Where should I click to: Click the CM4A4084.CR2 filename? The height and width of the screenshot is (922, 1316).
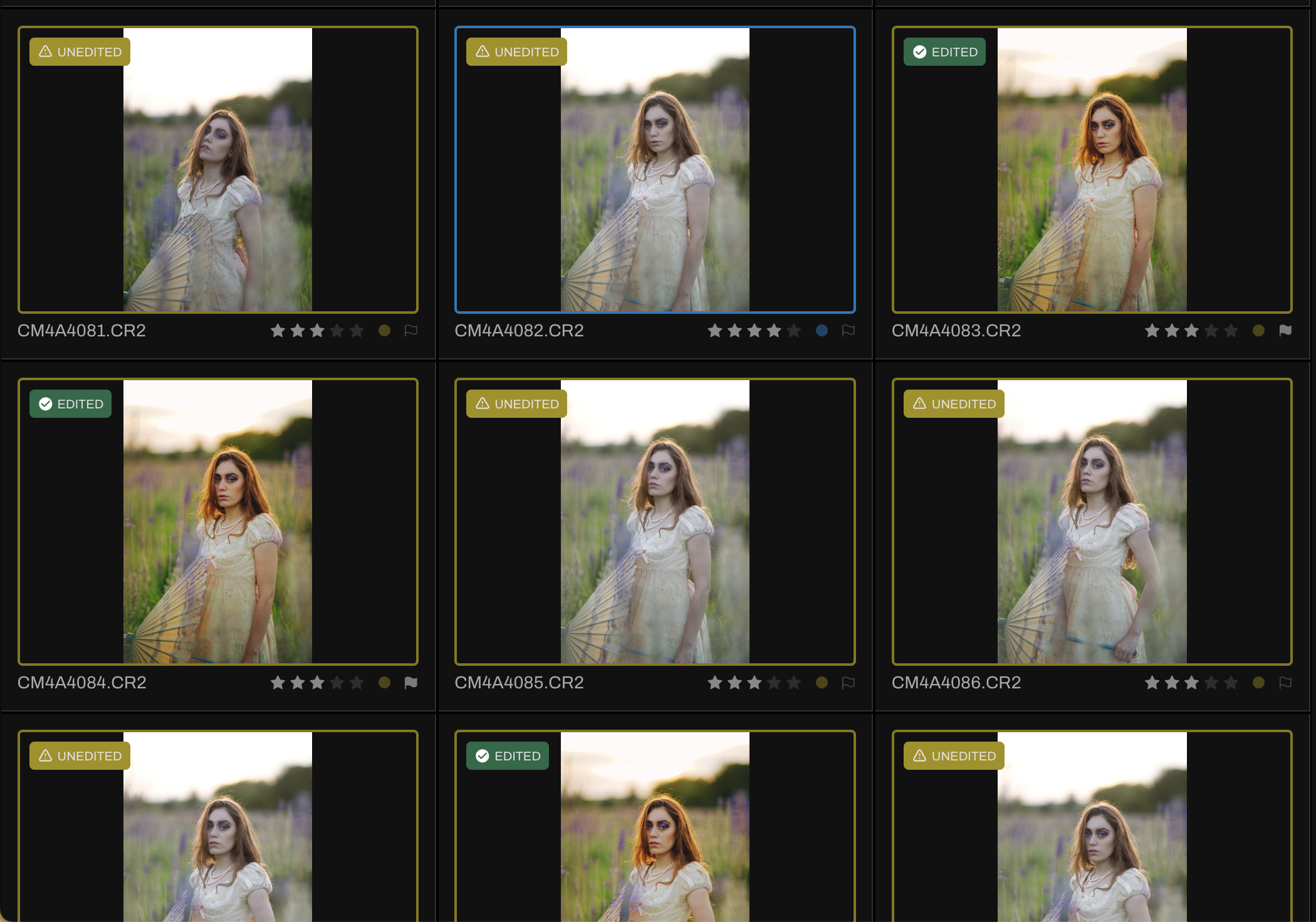[82, 683]
